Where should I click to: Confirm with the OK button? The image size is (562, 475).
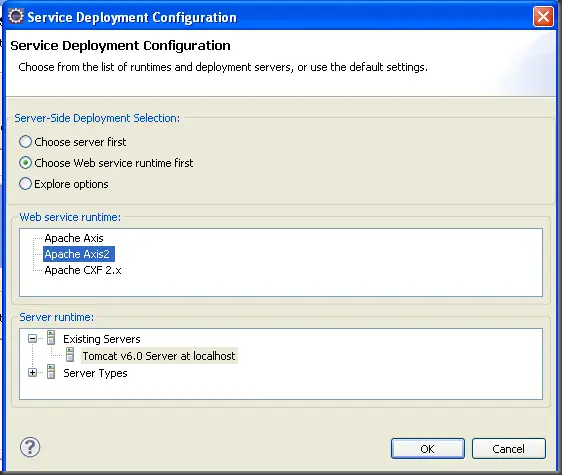(428, 448)
